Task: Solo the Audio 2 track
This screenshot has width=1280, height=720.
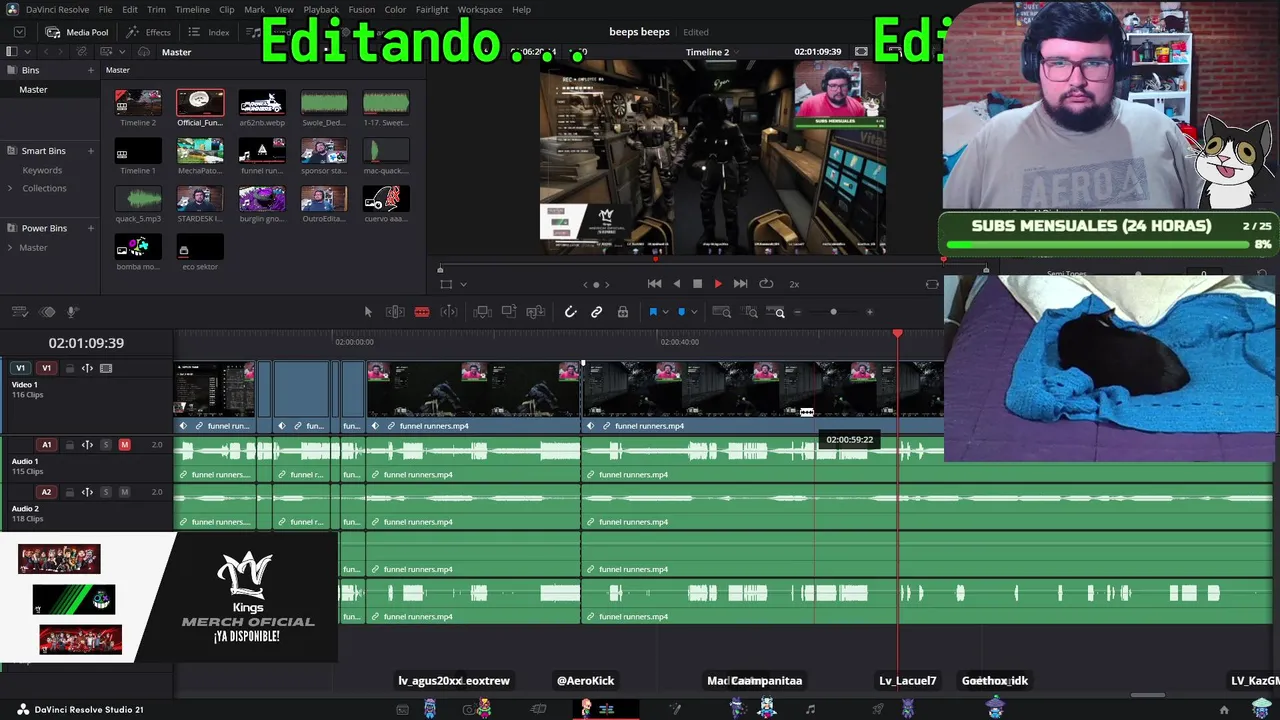Action: click(x=106, y=492)
